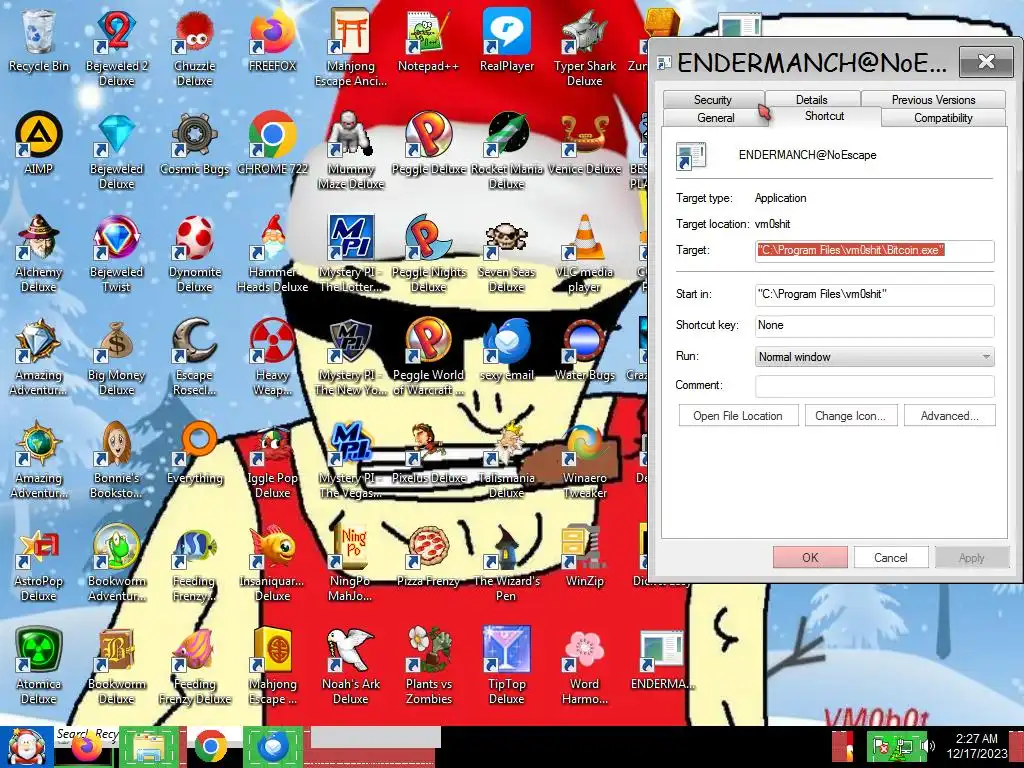This screenshot has height=768, width=1024.
Task: Open the Winaero Tweaker shortcut
Action: coord(584,460)
